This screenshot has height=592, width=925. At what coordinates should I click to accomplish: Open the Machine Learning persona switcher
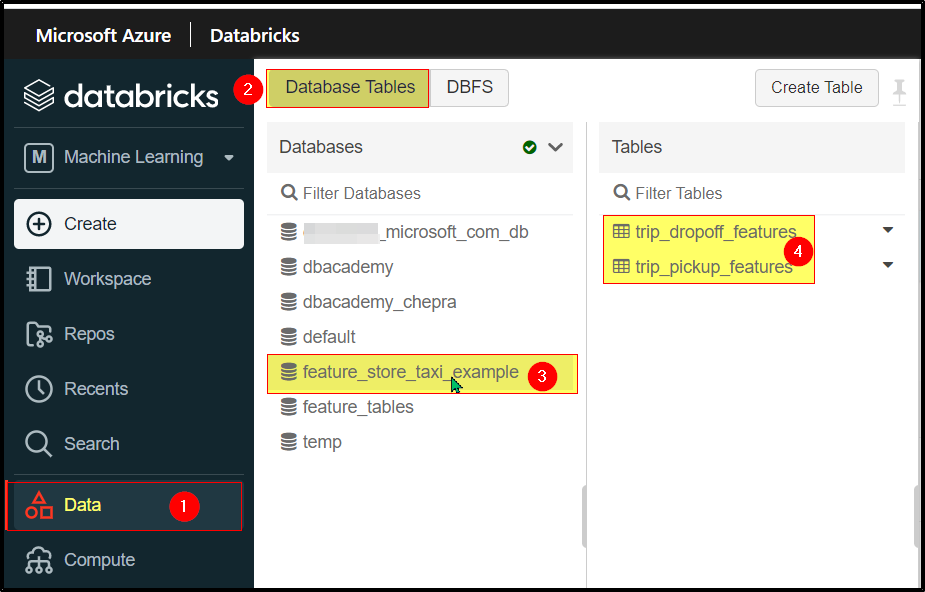click(x=129, y=157)
